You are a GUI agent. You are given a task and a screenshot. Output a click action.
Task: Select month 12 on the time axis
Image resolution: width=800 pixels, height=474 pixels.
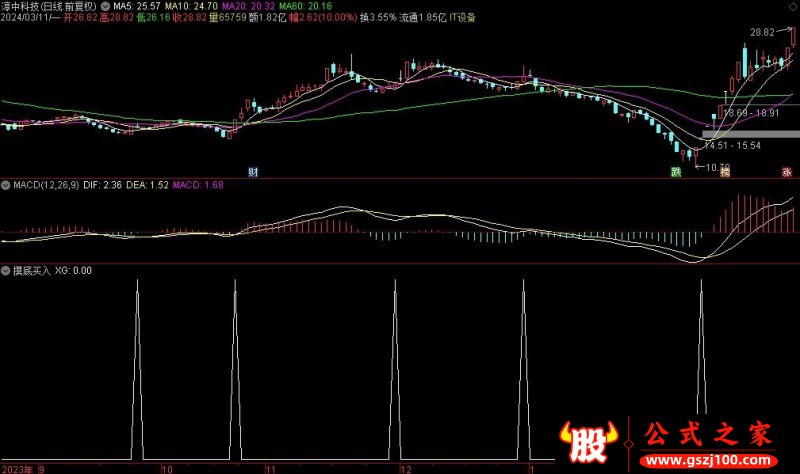[405, 468]
